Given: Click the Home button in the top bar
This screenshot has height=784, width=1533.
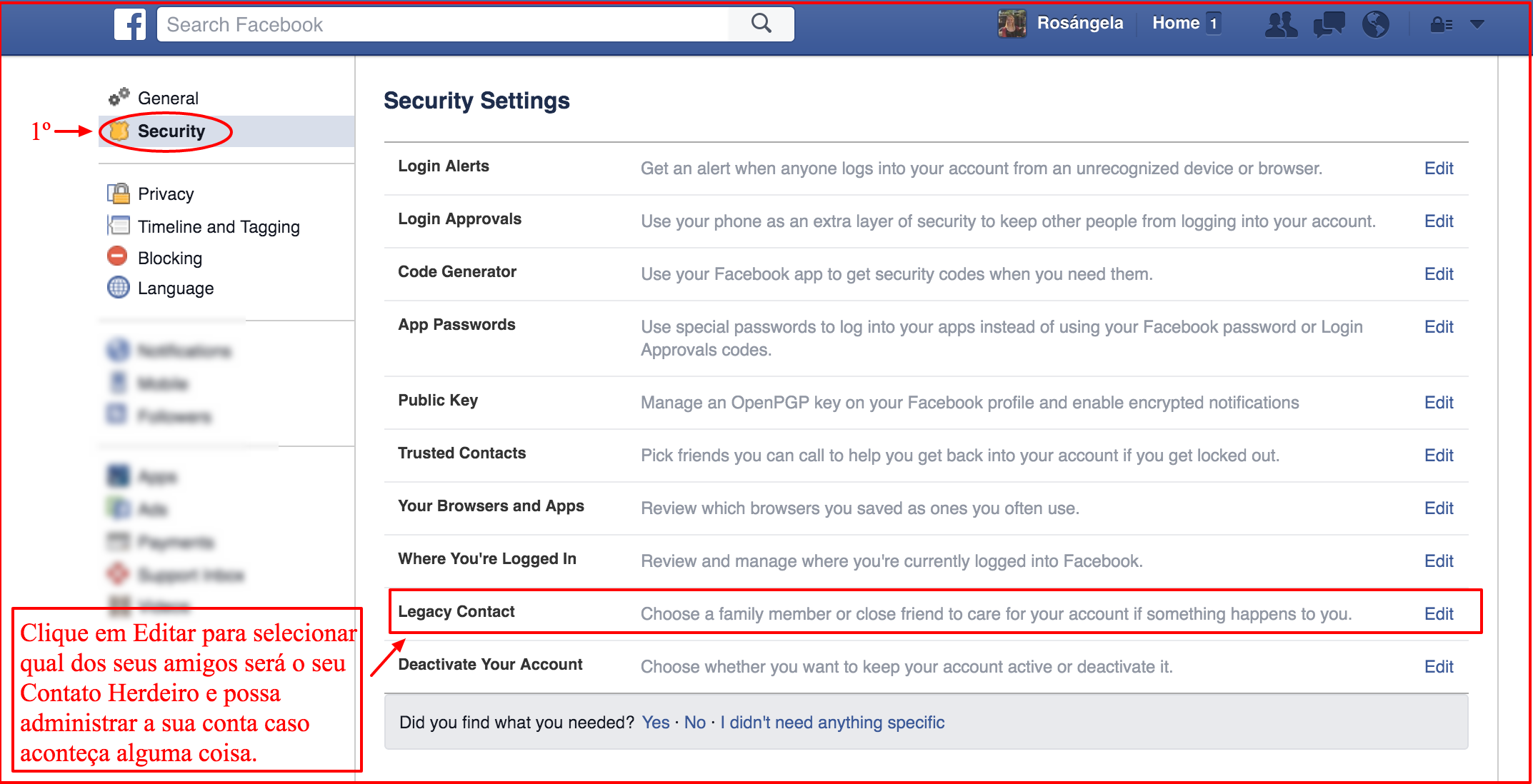Looking at the screenshot, I should [1175, 24].
